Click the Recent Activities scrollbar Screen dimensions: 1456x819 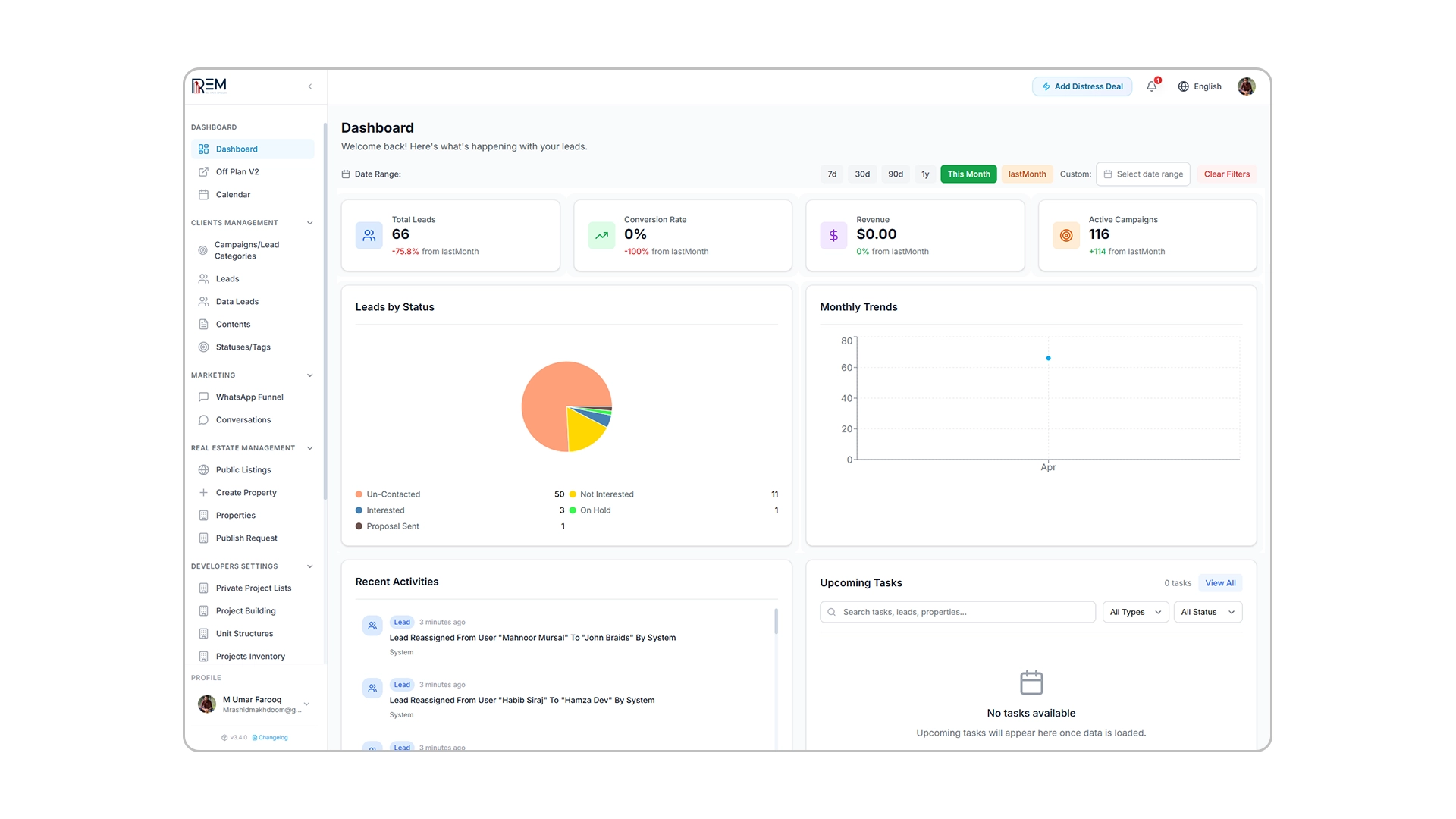[776, 622]
